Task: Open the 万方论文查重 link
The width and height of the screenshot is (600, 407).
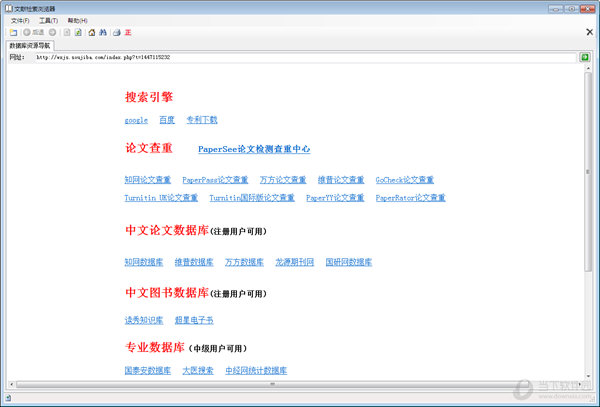Action: tap(283, 179)
